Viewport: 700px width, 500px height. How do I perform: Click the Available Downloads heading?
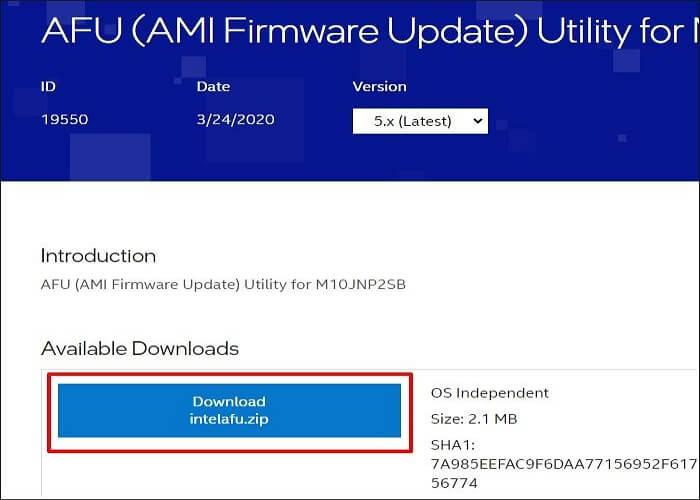click(x=140, y=349)
